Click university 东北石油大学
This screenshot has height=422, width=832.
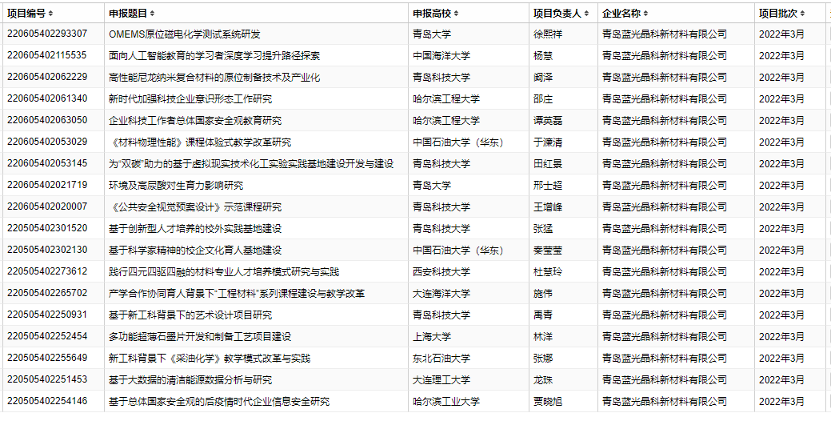441,358
